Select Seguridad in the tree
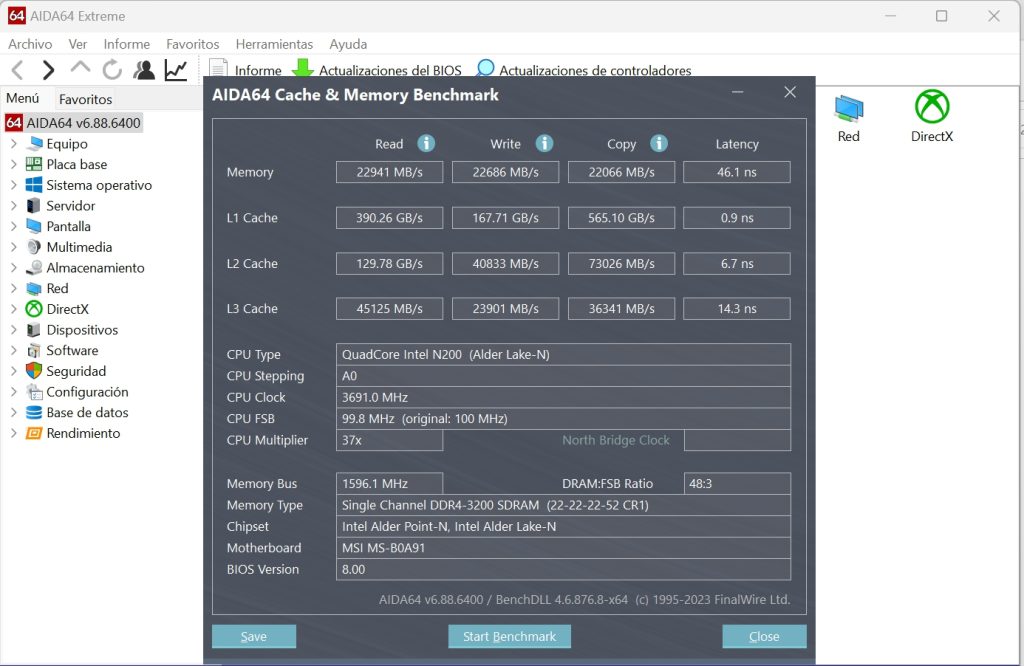 pos(76,372)
